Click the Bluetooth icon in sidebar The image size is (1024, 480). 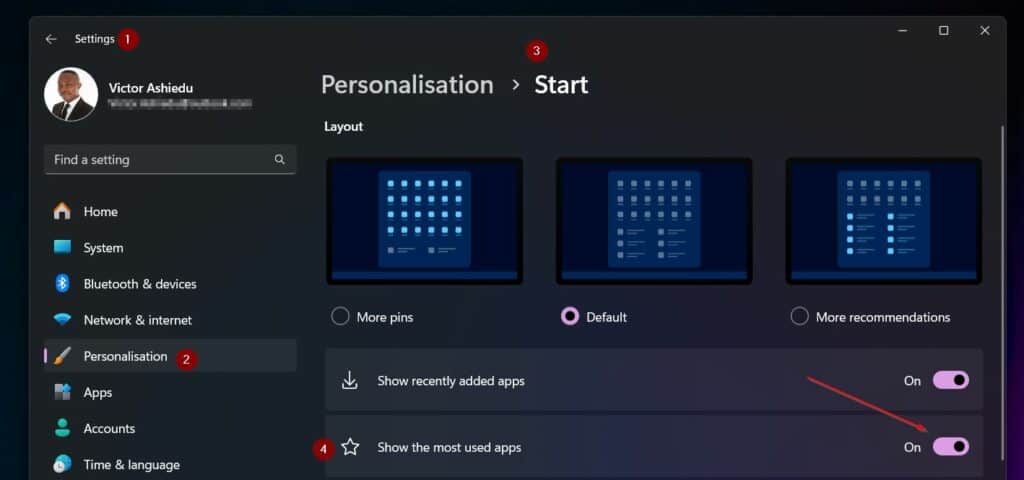[62, 283]
